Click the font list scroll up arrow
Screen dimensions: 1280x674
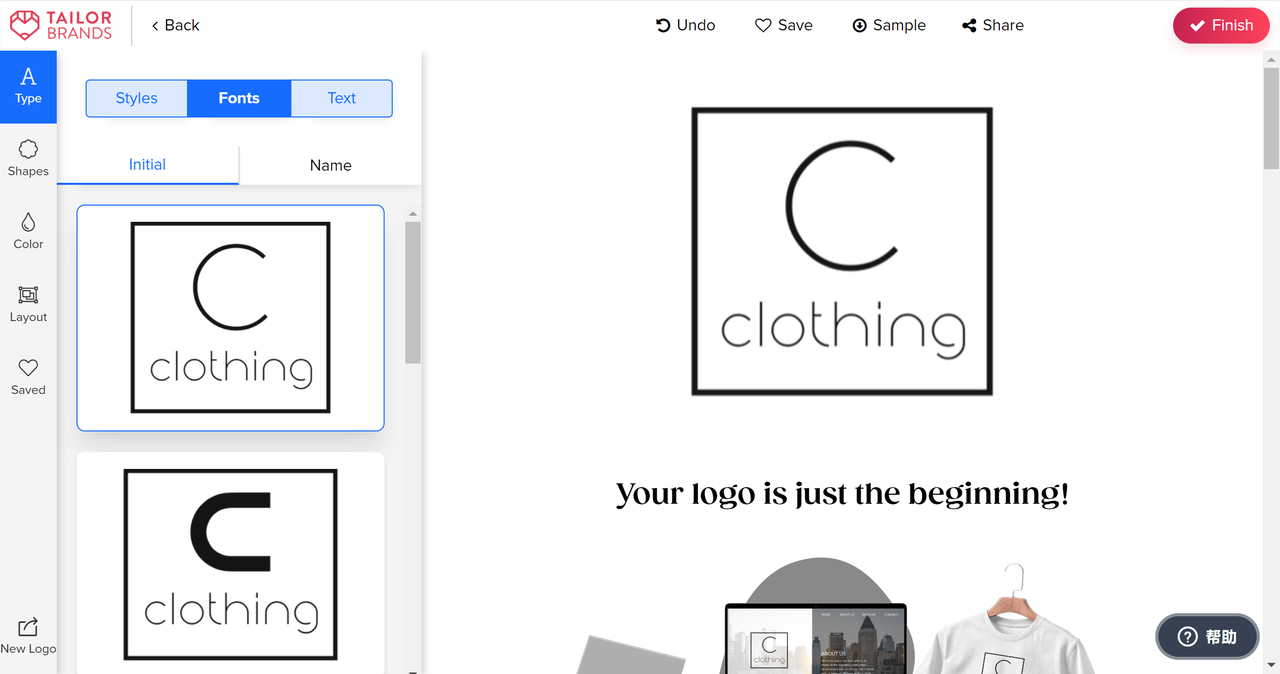click(x=413, y=213)
